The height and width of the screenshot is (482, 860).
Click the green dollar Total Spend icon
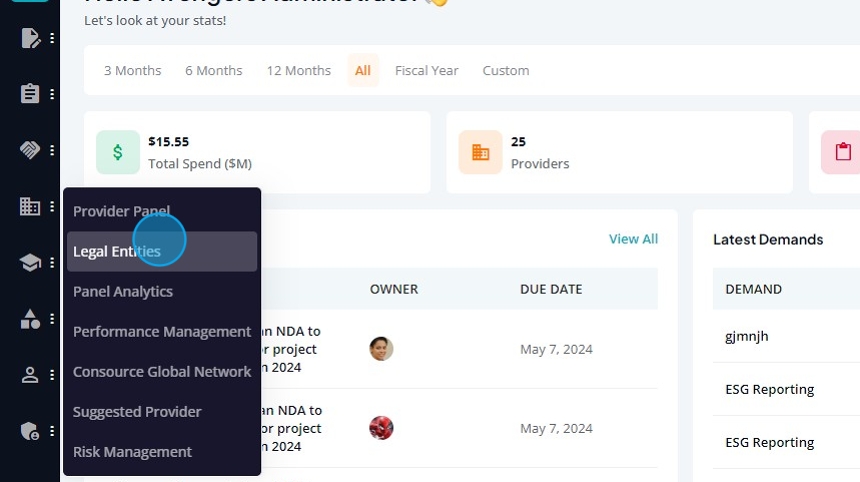point(118,152)
